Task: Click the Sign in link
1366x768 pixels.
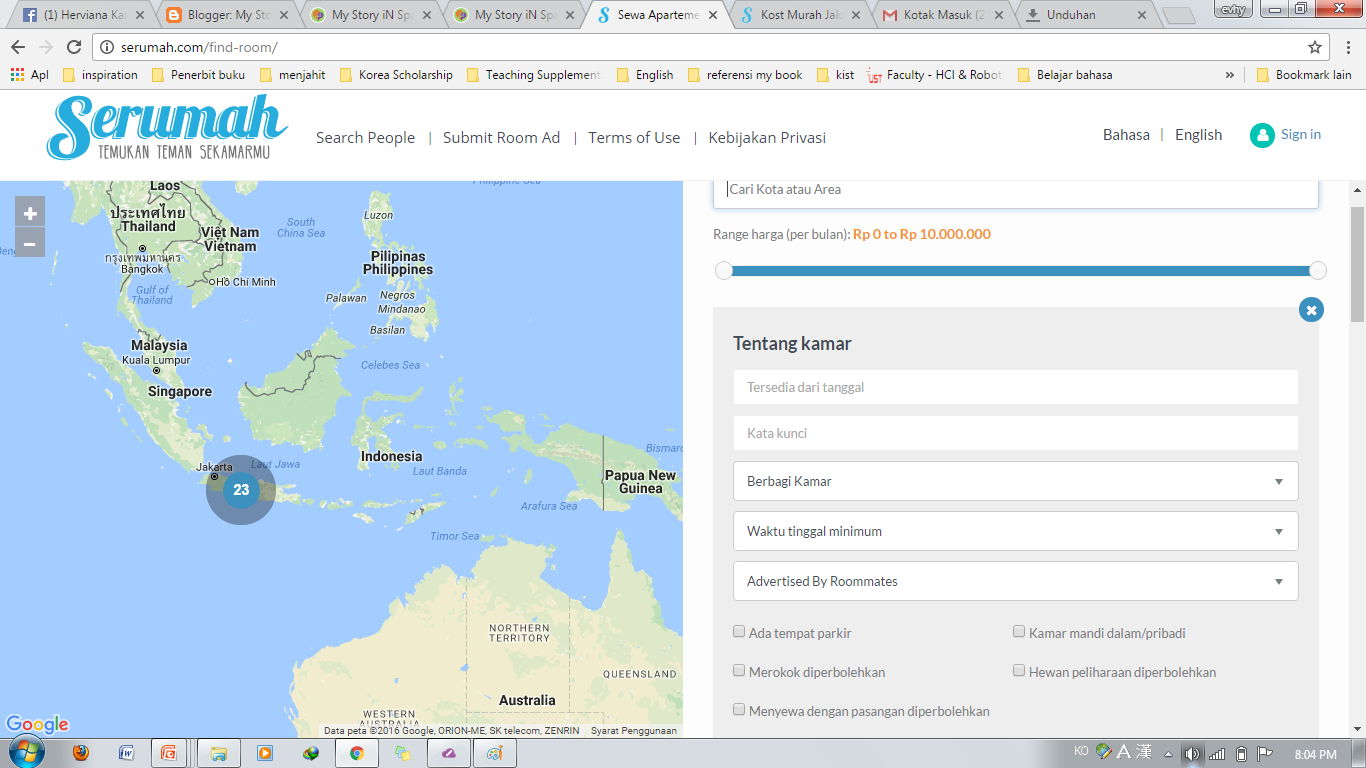Action: tap(1300, 134)
